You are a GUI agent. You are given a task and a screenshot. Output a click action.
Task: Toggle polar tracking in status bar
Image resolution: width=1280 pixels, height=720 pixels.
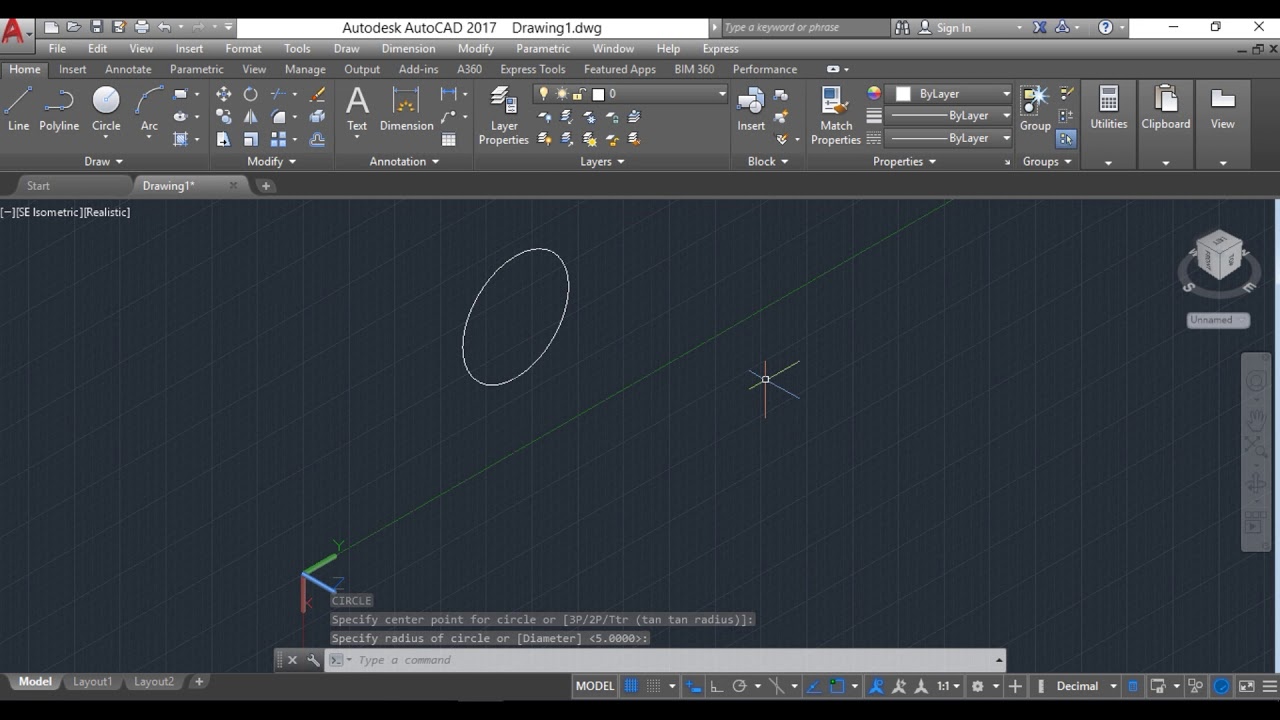pyautogui.click(x=740, y=686)
